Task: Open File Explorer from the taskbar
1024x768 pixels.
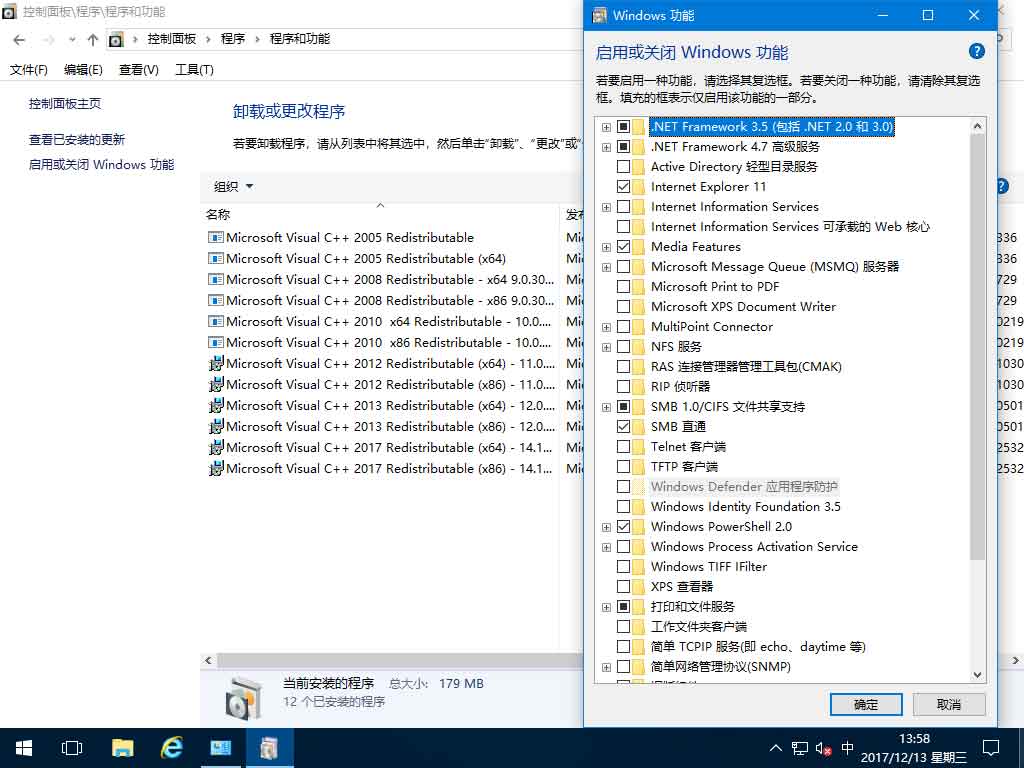Action: (123, 748)
